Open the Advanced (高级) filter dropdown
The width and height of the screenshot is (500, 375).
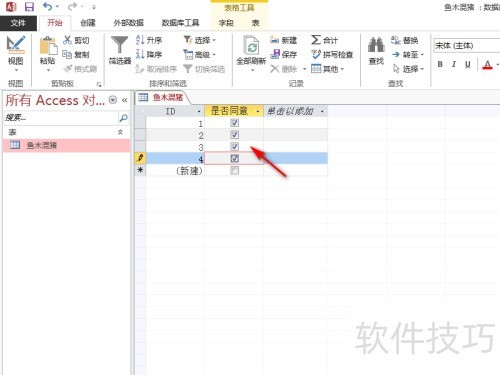pyautogui.click(x=200, y=54)
